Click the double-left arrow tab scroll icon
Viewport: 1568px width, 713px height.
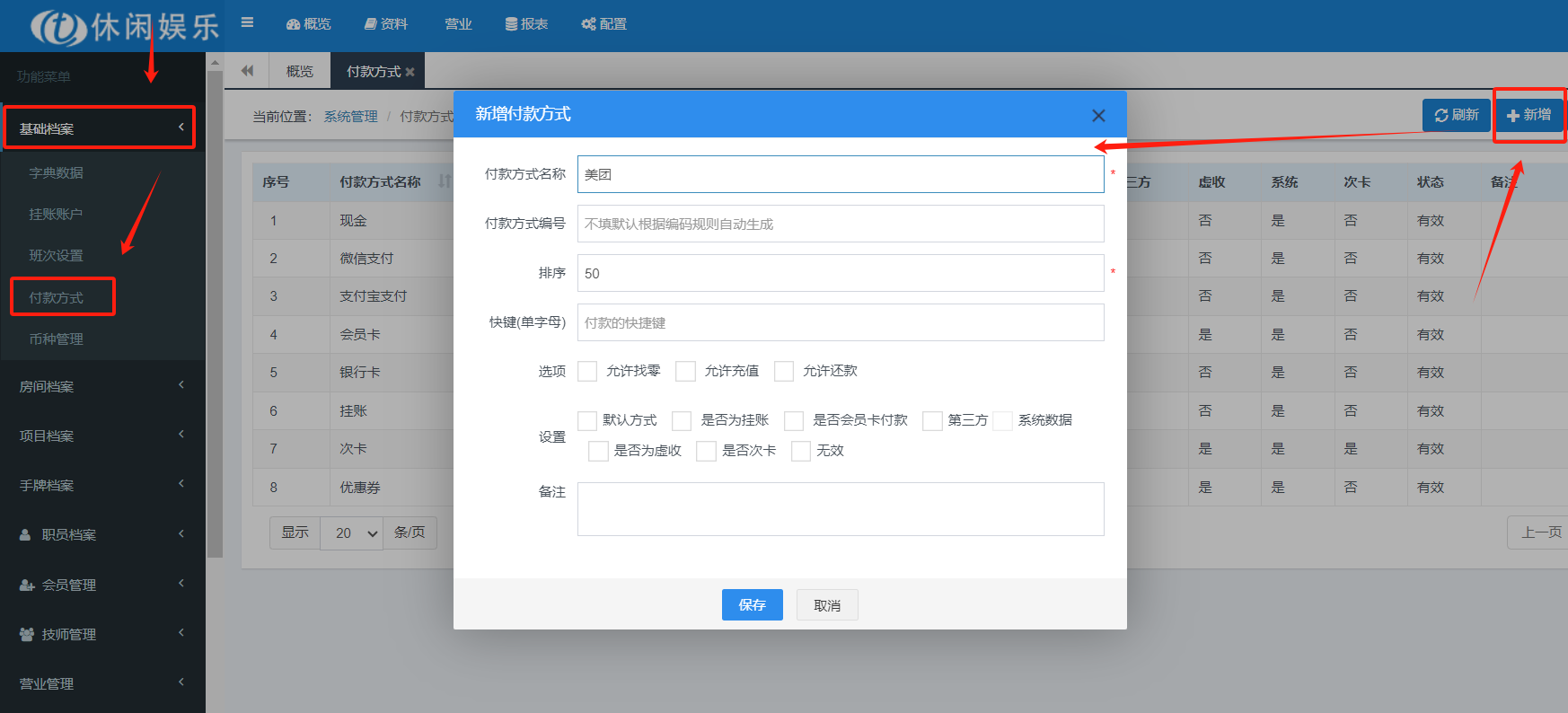(247, 71)
